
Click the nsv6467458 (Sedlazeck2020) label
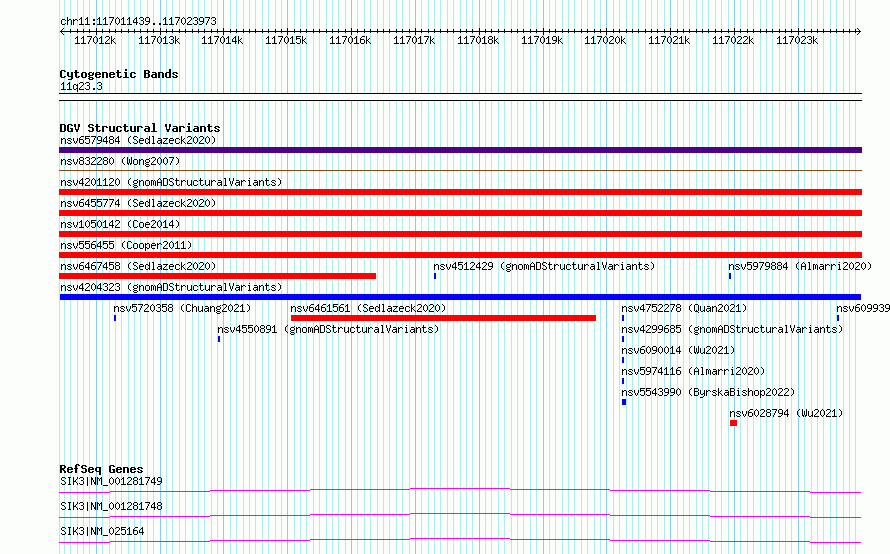coord(138,266)
